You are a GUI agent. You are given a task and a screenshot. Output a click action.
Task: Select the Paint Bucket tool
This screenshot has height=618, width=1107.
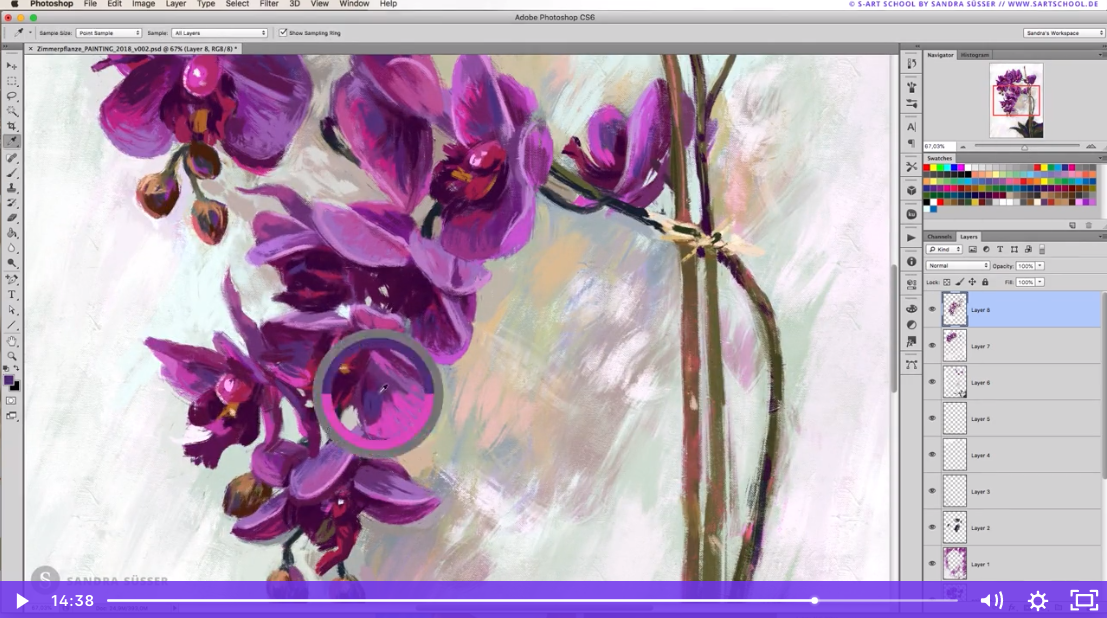12,233
